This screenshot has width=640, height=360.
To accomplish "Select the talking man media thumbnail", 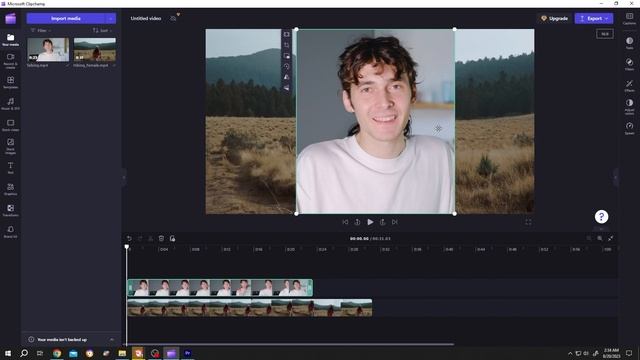I will (x=48, y=49).
